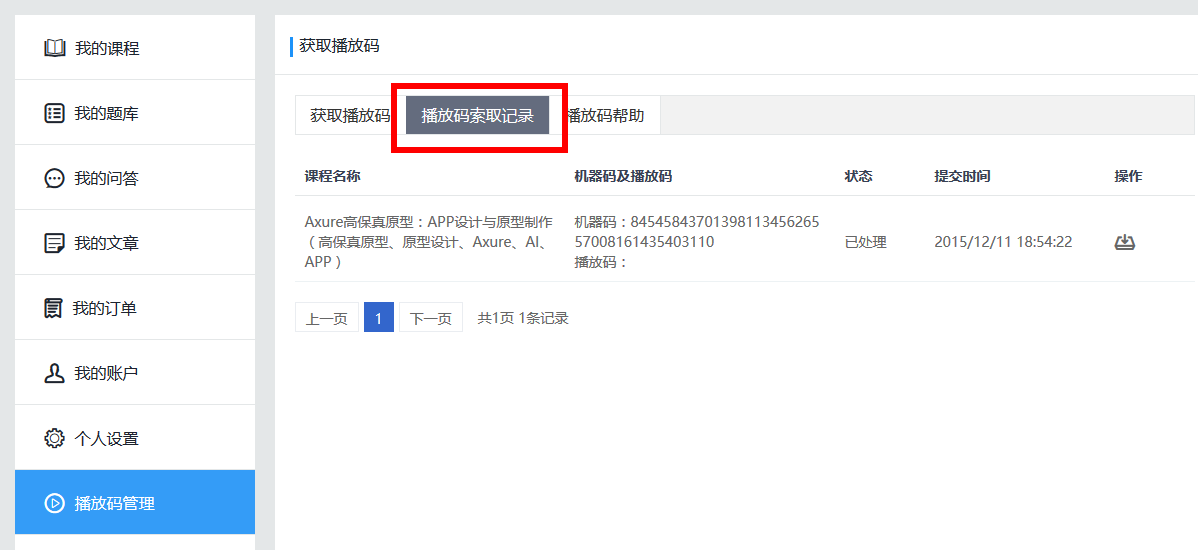Click the download icon in the 操作 column
Viewport: 1198px width, 550px height.
point(1125,242)
